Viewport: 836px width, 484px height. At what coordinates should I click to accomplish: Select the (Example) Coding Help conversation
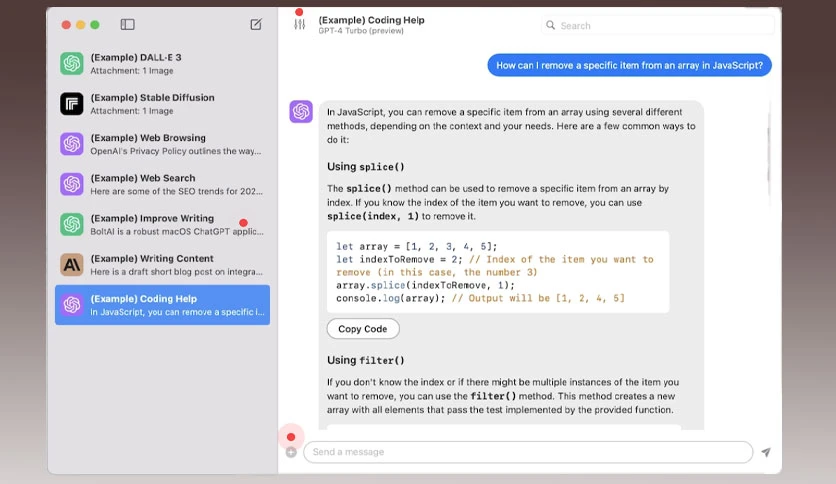pyautogui.click(x=163, y=305)
